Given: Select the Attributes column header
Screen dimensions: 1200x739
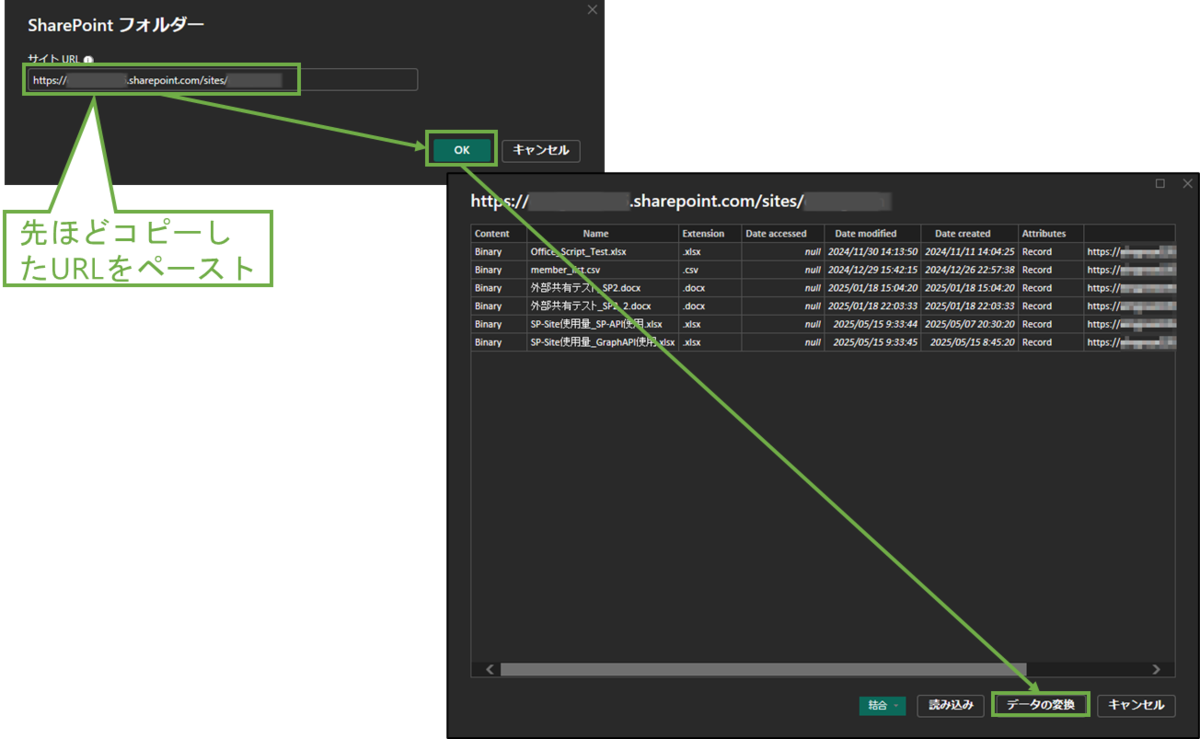Looking at the screenshot, I should coord(1050,233).
